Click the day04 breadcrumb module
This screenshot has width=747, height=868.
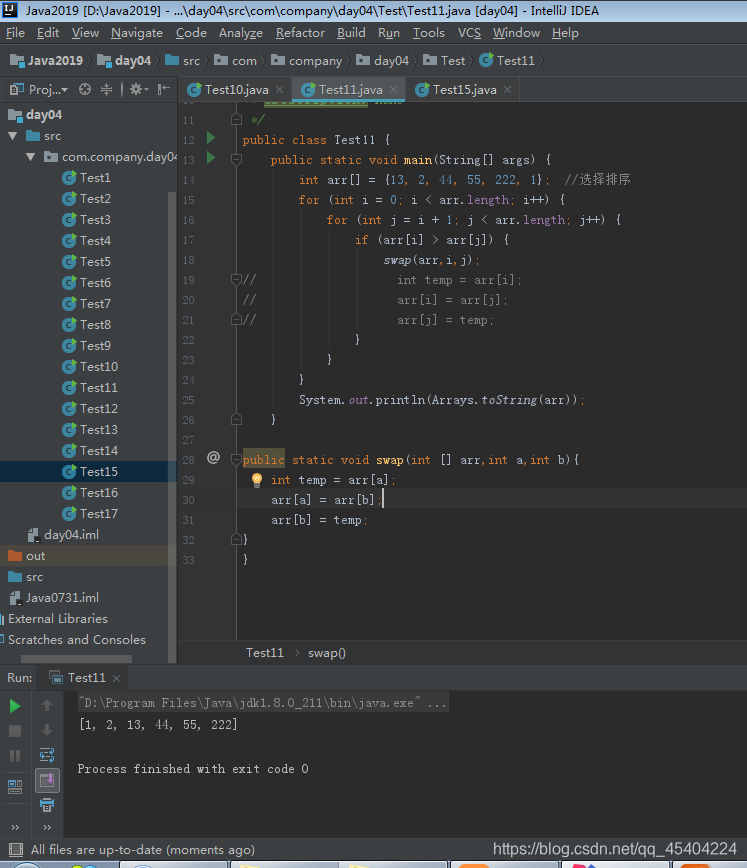125,60
